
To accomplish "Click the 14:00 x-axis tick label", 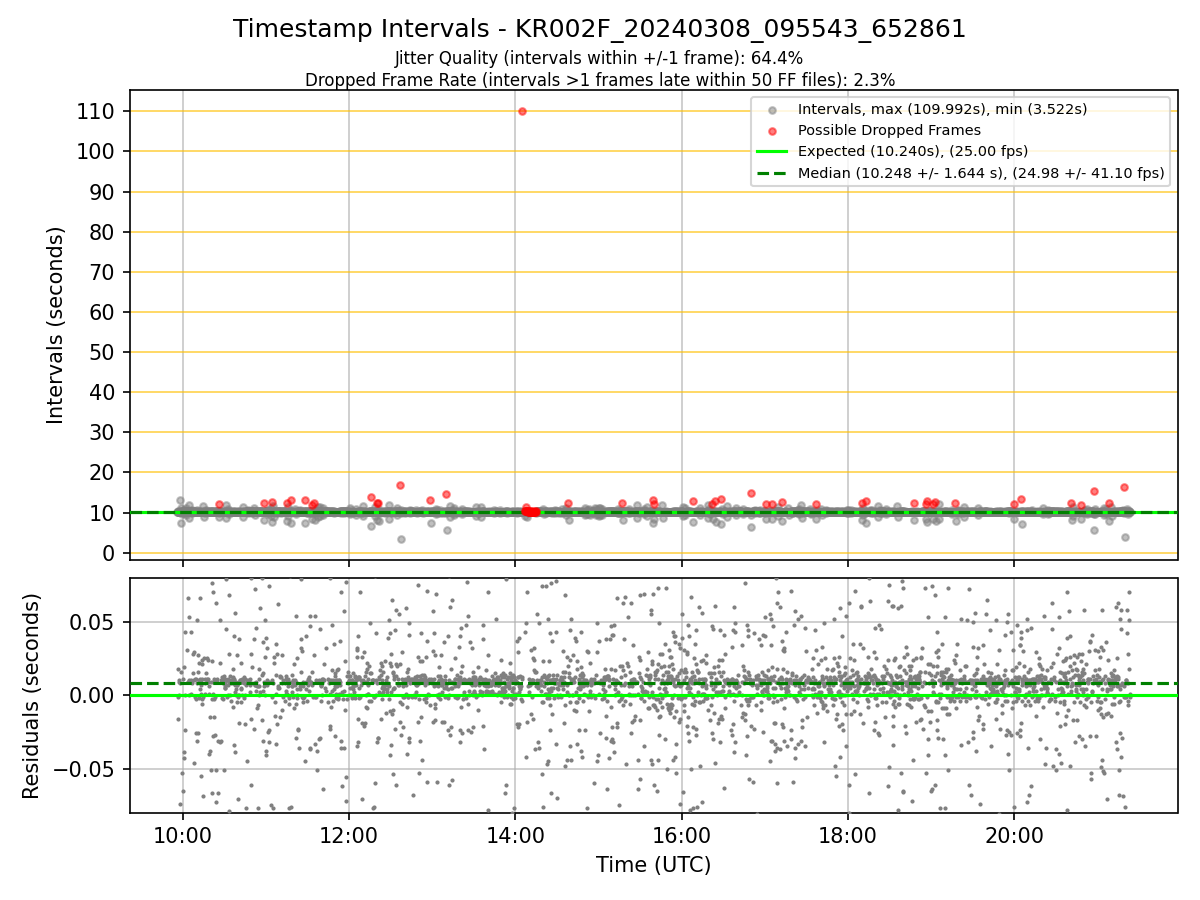I will click(515, 836).
